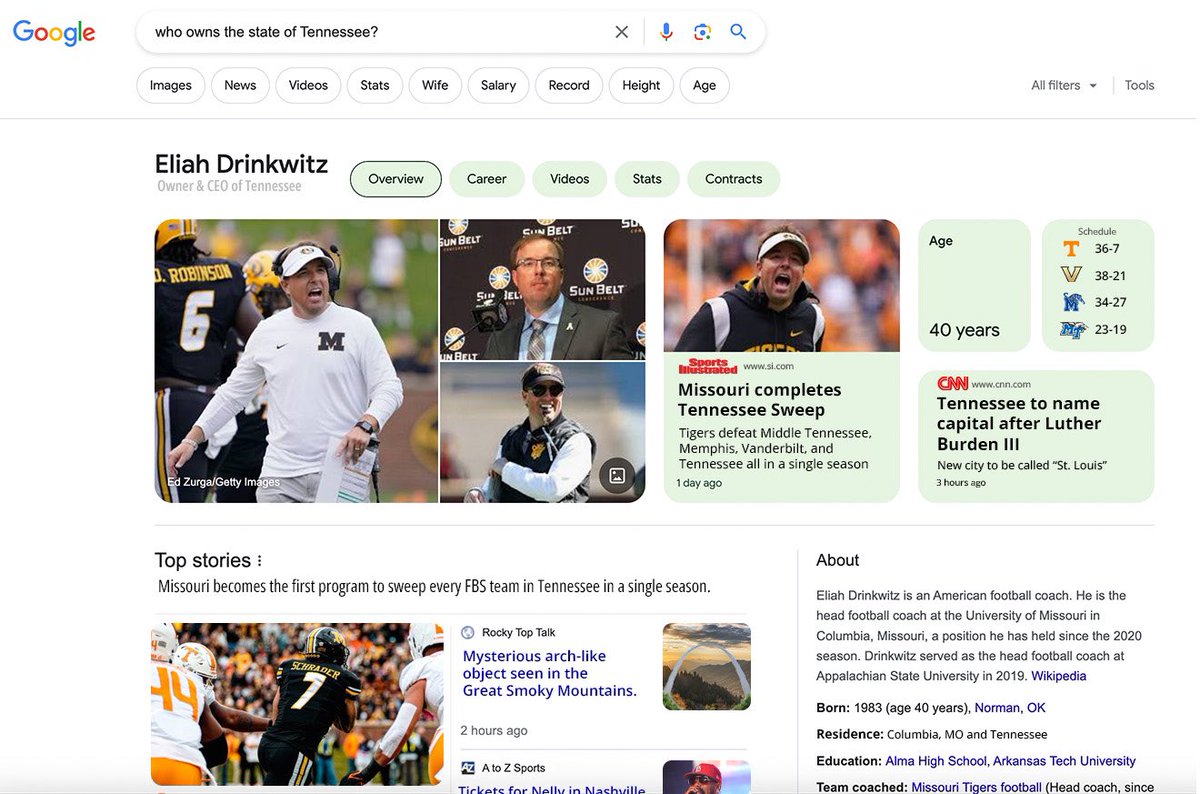1200x794 pixels.
Task: Open the Missouri Tigers football link
Action: click(x=977, y=787)
